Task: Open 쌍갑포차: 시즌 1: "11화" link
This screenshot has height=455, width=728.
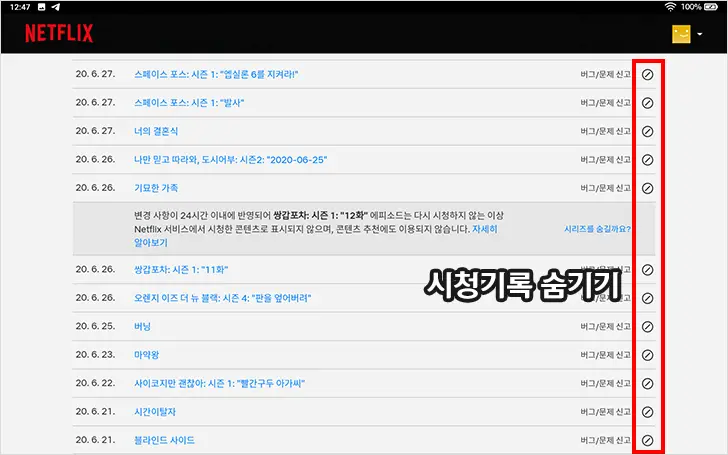Action: point(181,269)
